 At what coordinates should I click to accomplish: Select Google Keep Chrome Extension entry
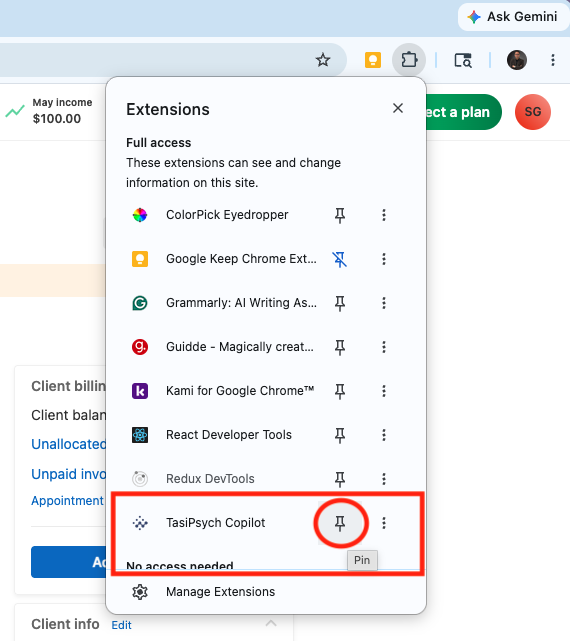click(241, 259)
